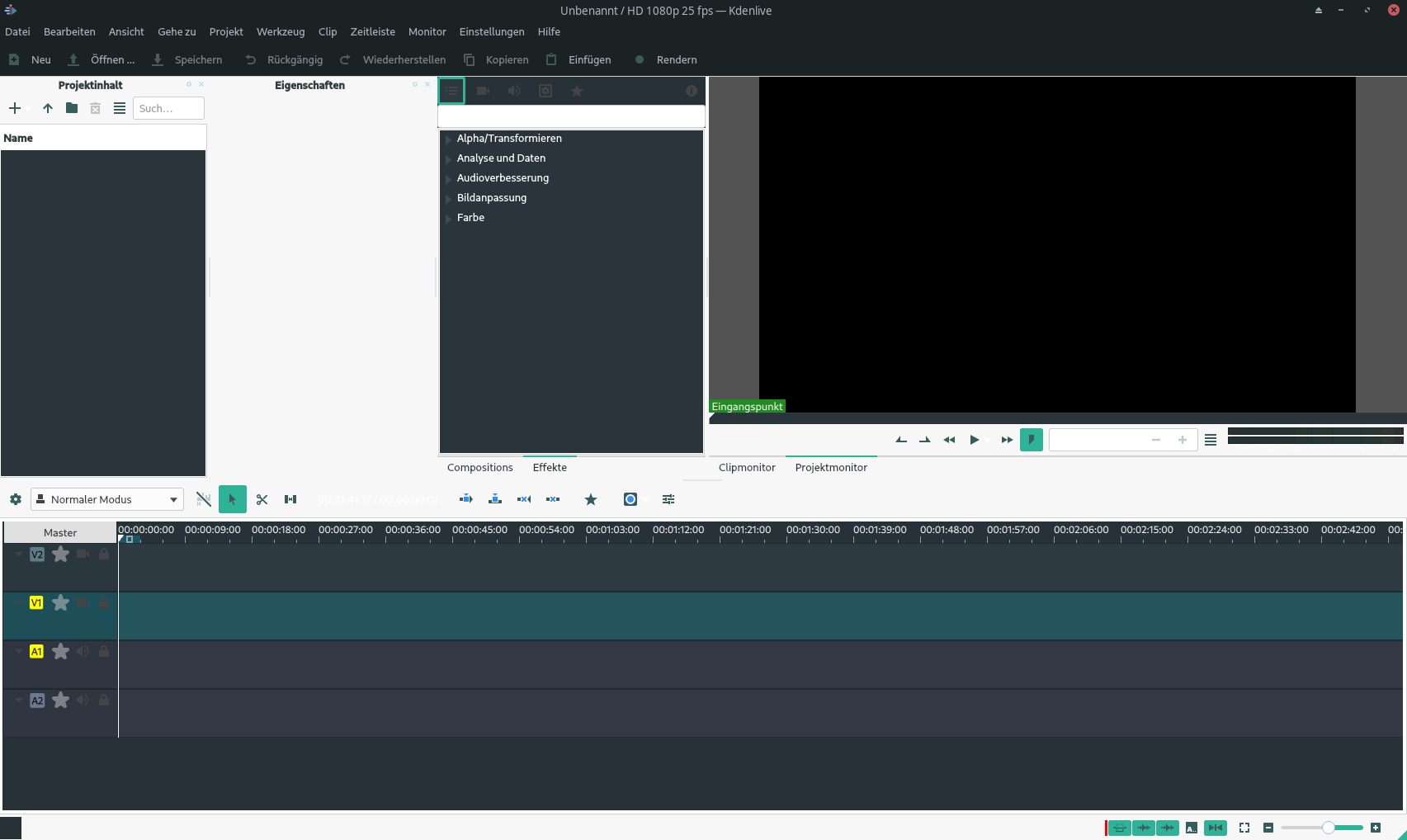Hide the V1 video track

click(83, 603)
